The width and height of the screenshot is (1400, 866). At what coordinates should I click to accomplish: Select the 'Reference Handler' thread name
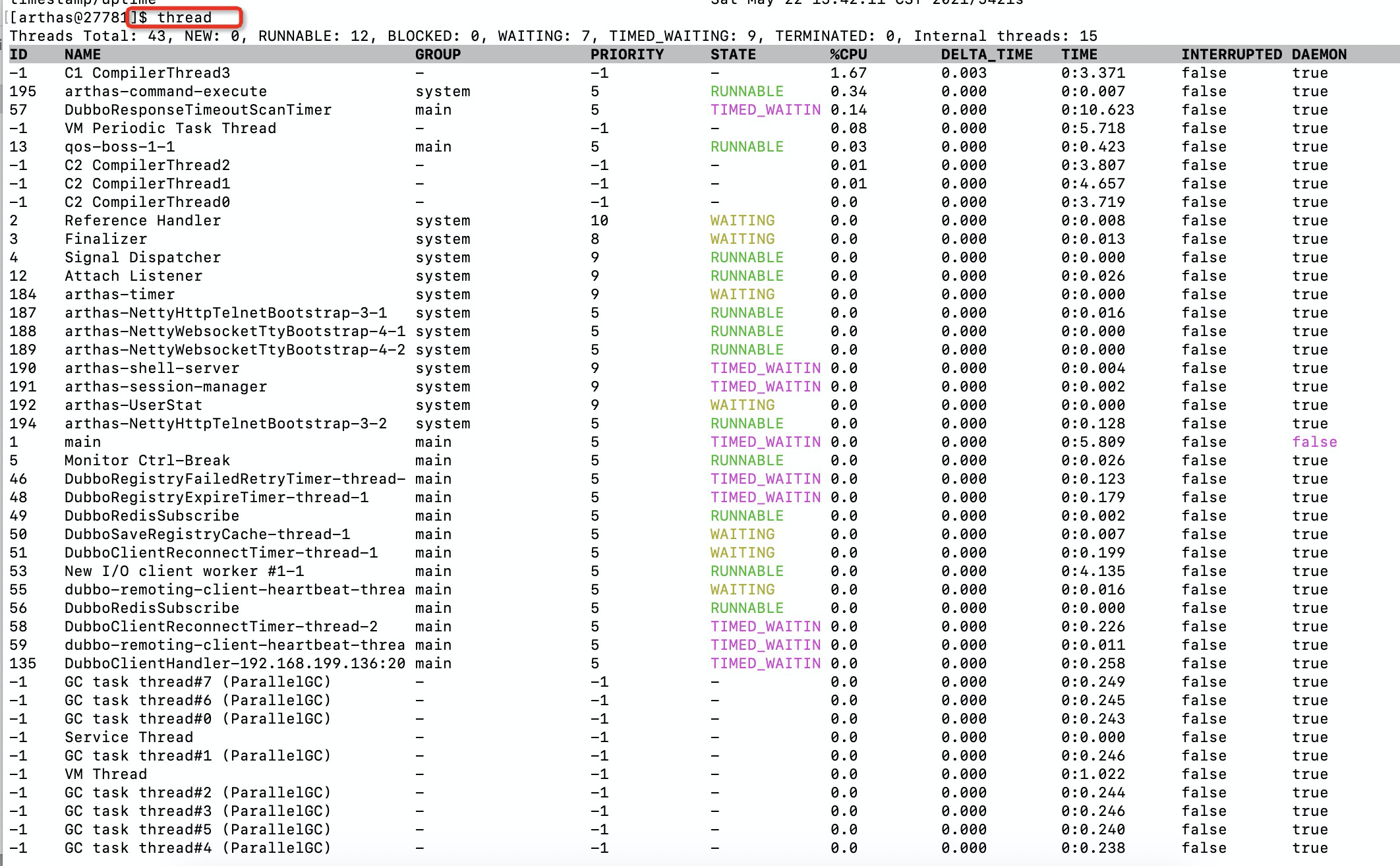click(x=142, y=220)
